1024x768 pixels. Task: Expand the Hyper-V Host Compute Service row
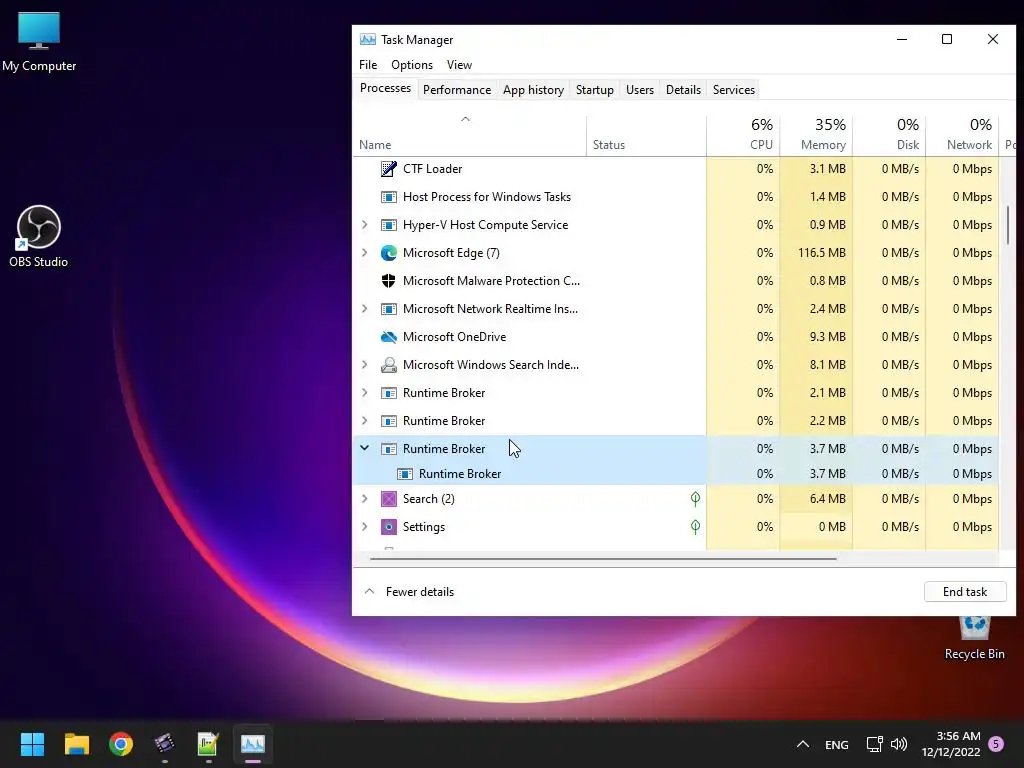tap(365, 225)
